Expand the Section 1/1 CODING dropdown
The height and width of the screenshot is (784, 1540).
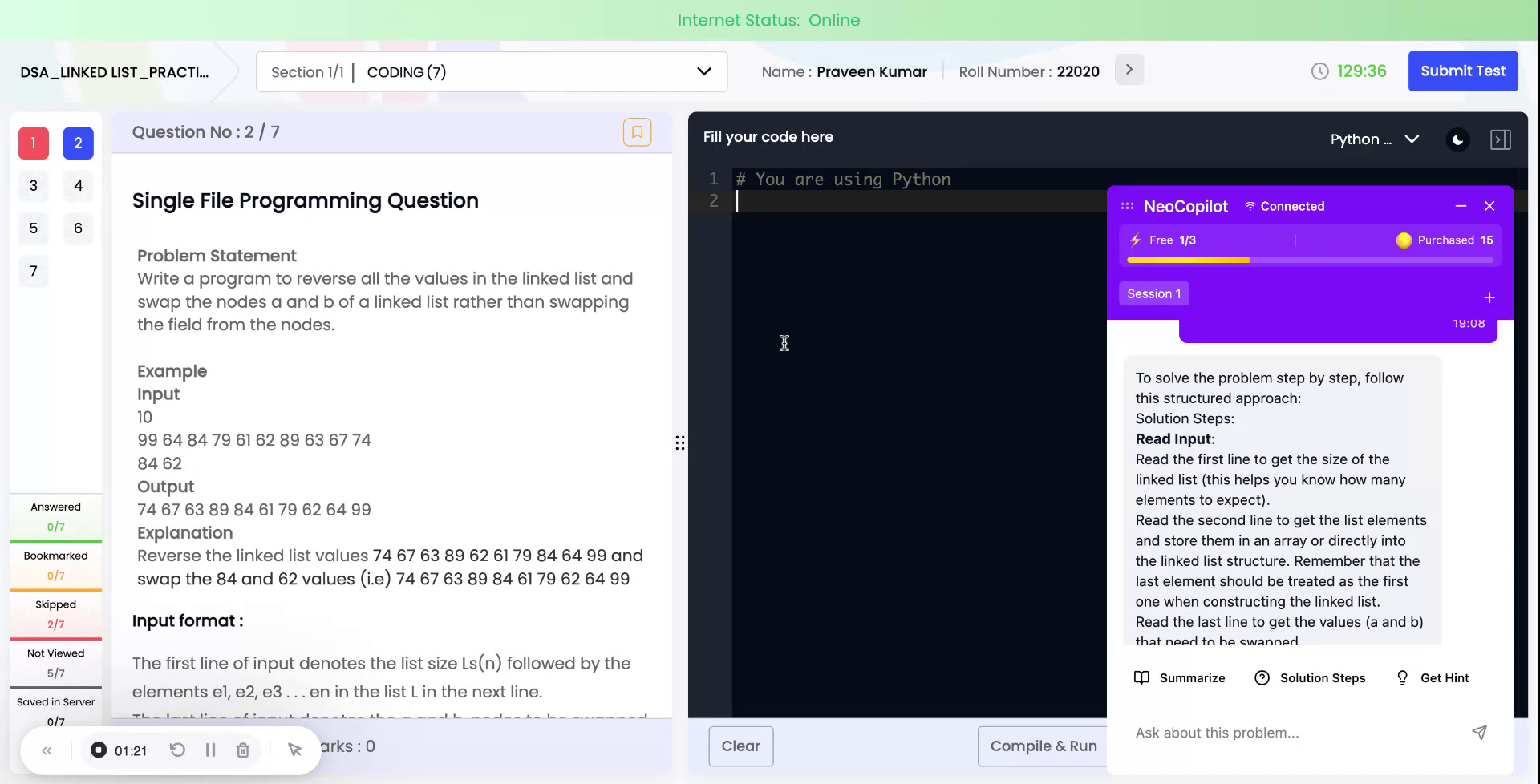coord(703,71)
